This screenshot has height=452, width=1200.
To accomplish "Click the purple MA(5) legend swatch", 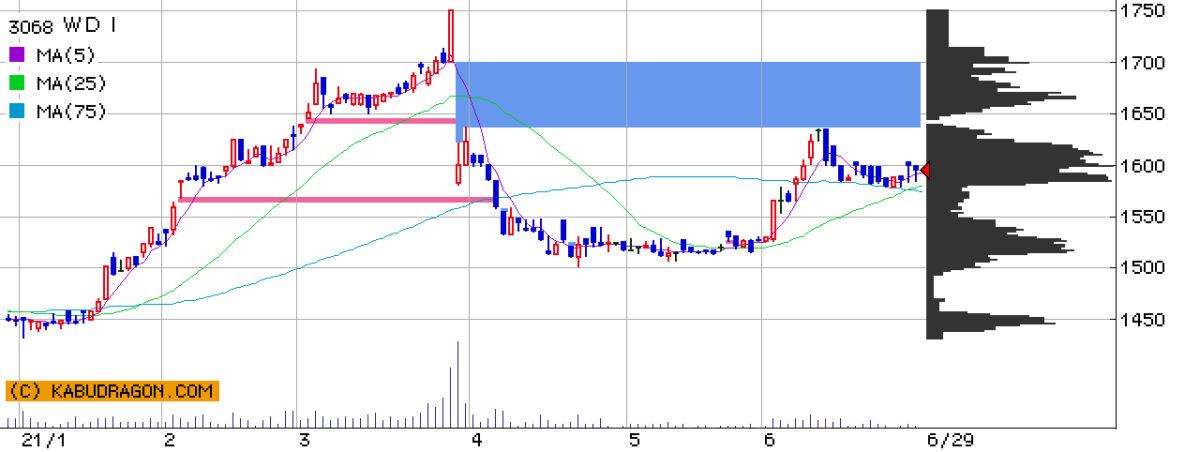I will pyautogui.click(x=17, y=54).
